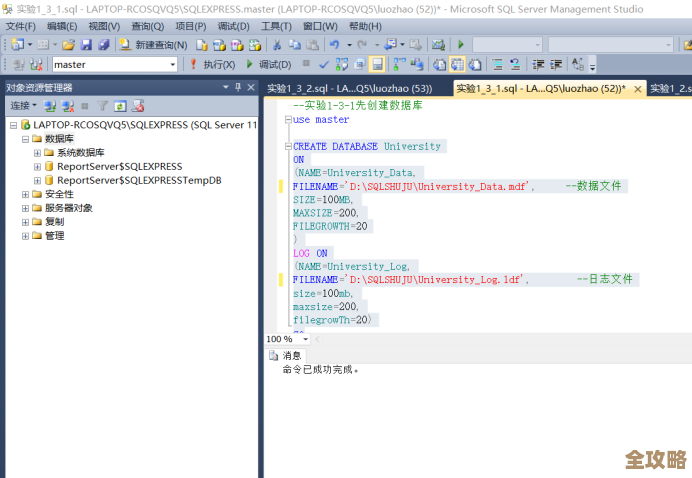The width and height of the screenshot is (692, 478).
Task: Click the Copy icon in toolbar
Action: (294, 45)
